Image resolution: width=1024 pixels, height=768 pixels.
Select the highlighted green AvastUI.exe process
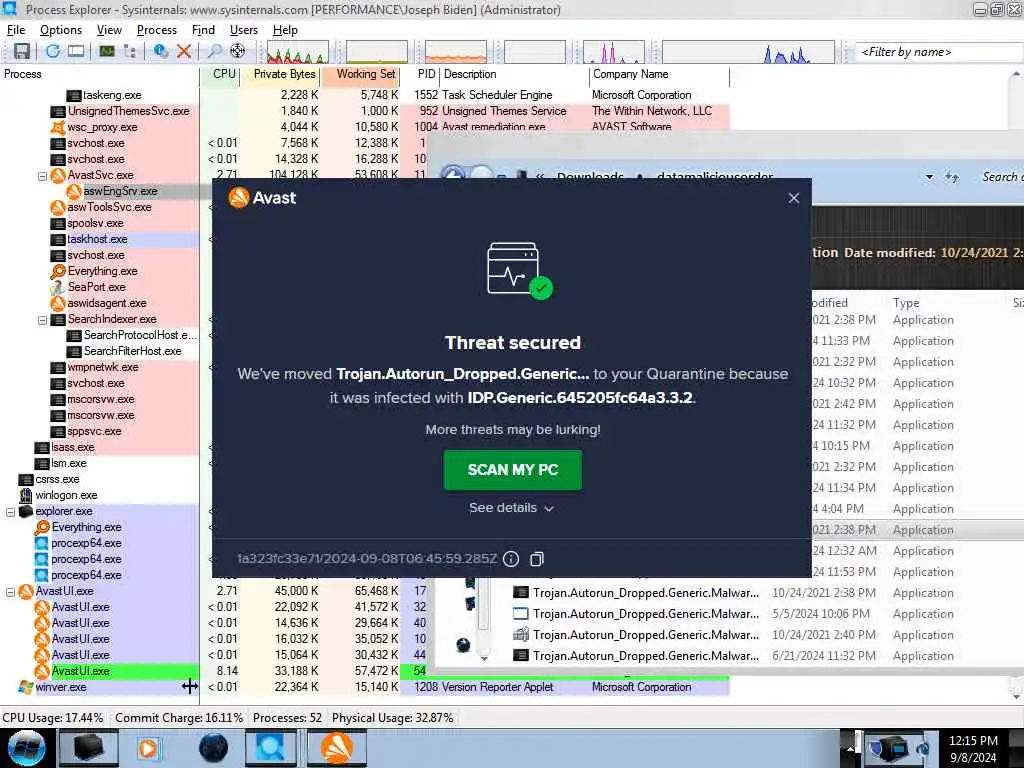[80, 671]
